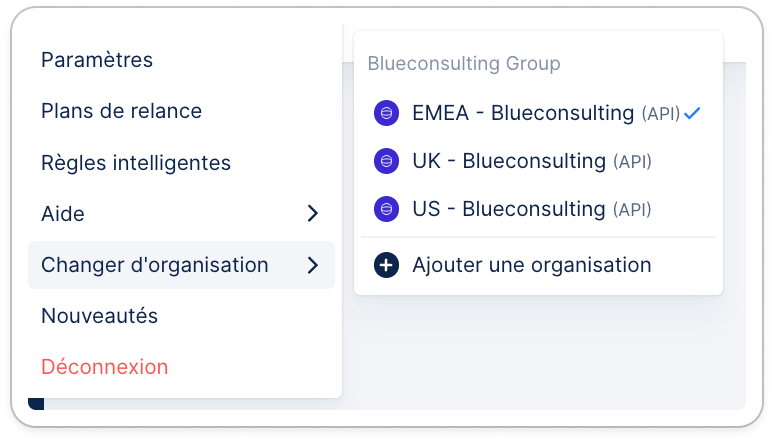Screen dimensions: 774x442
Task: Click the plus icon for adding organisation
Action: click(x=386, y=265)
